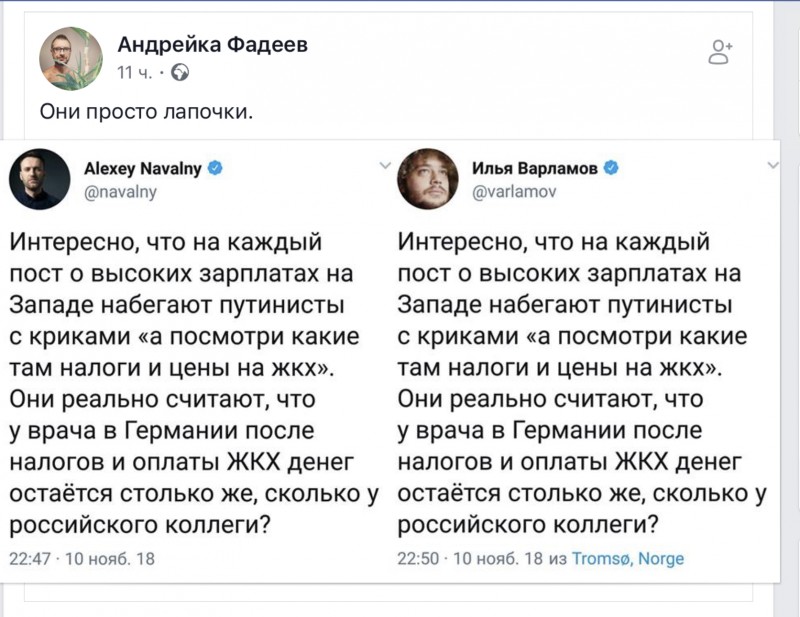The width and height of the screenshot is (800, 617).
Task: Open Андрейка Фадеев's profile picture
Action: (71, 58)
